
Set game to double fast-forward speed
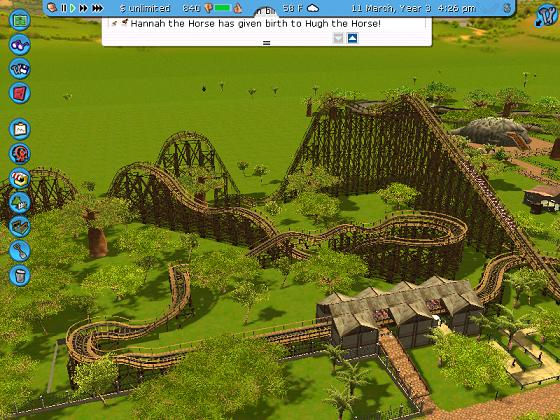(x=84, y=8)
